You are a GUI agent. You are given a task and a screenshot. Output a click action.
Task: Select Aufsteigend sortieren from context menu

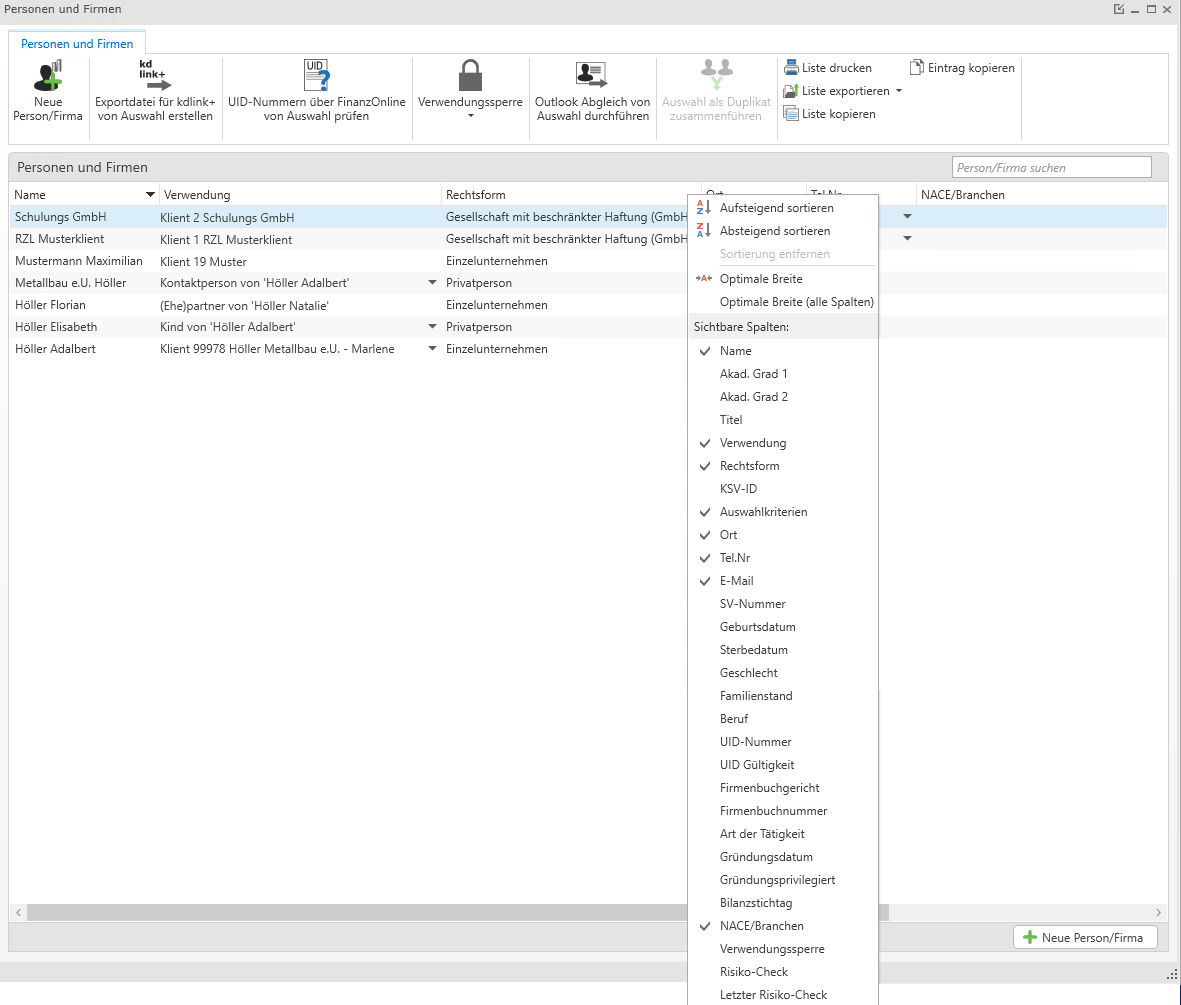point(776,208)
